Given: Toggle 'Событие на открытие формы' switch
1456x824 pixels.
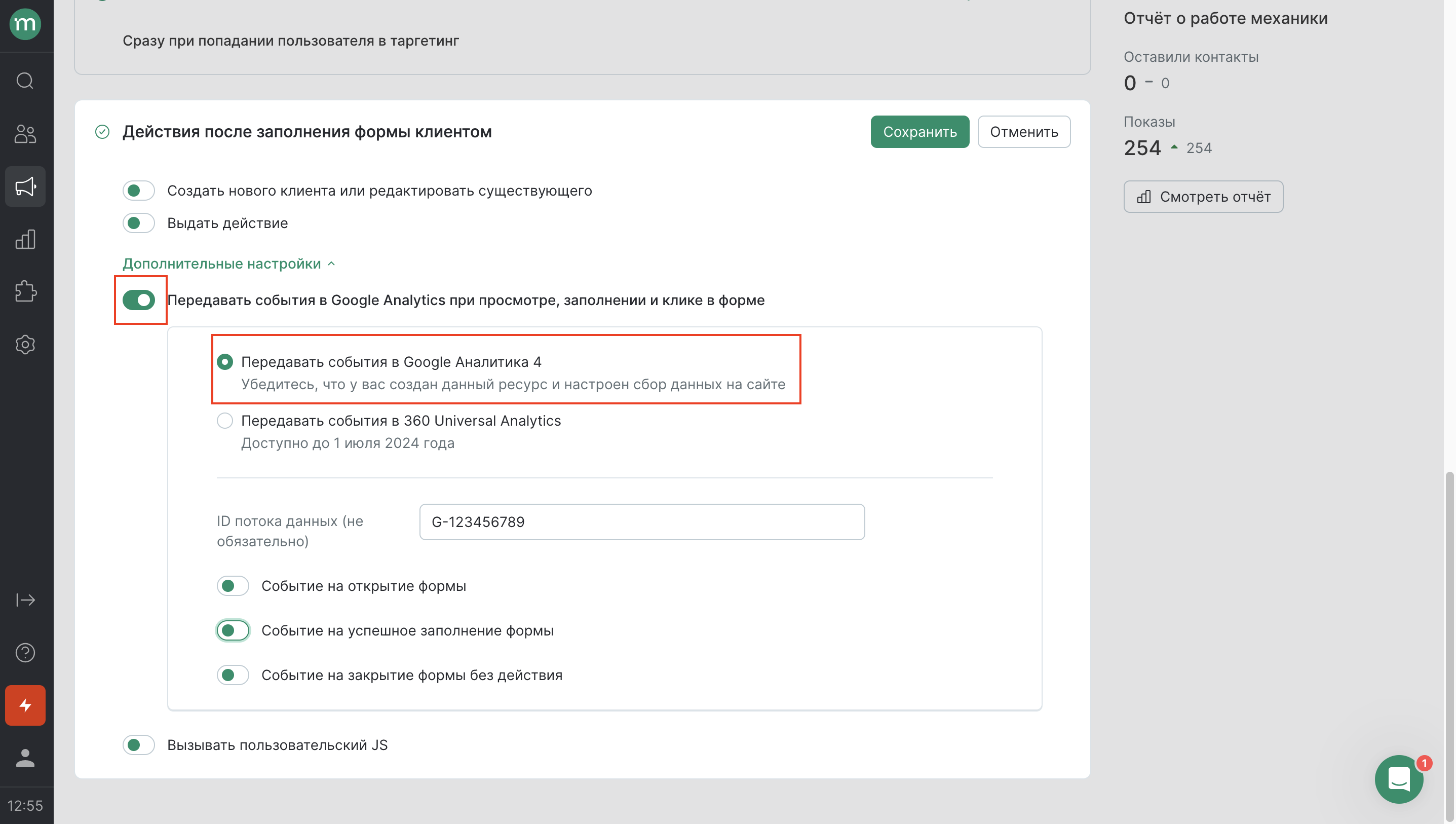Looking at the screenshot, I should point(233,586).
